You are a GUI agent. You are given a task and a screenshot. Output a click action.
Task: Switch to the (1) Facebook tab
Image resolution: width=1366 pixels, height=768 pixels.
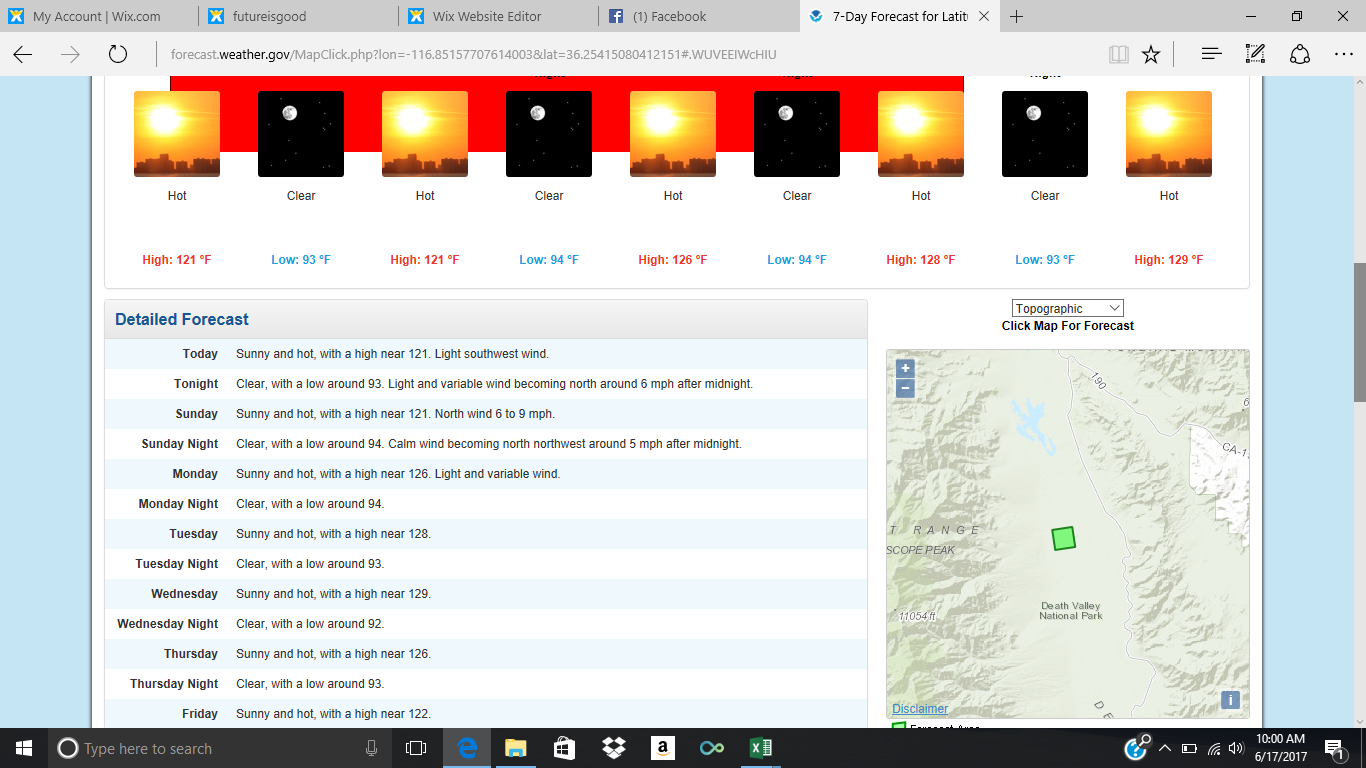click(x=699, y=16)
